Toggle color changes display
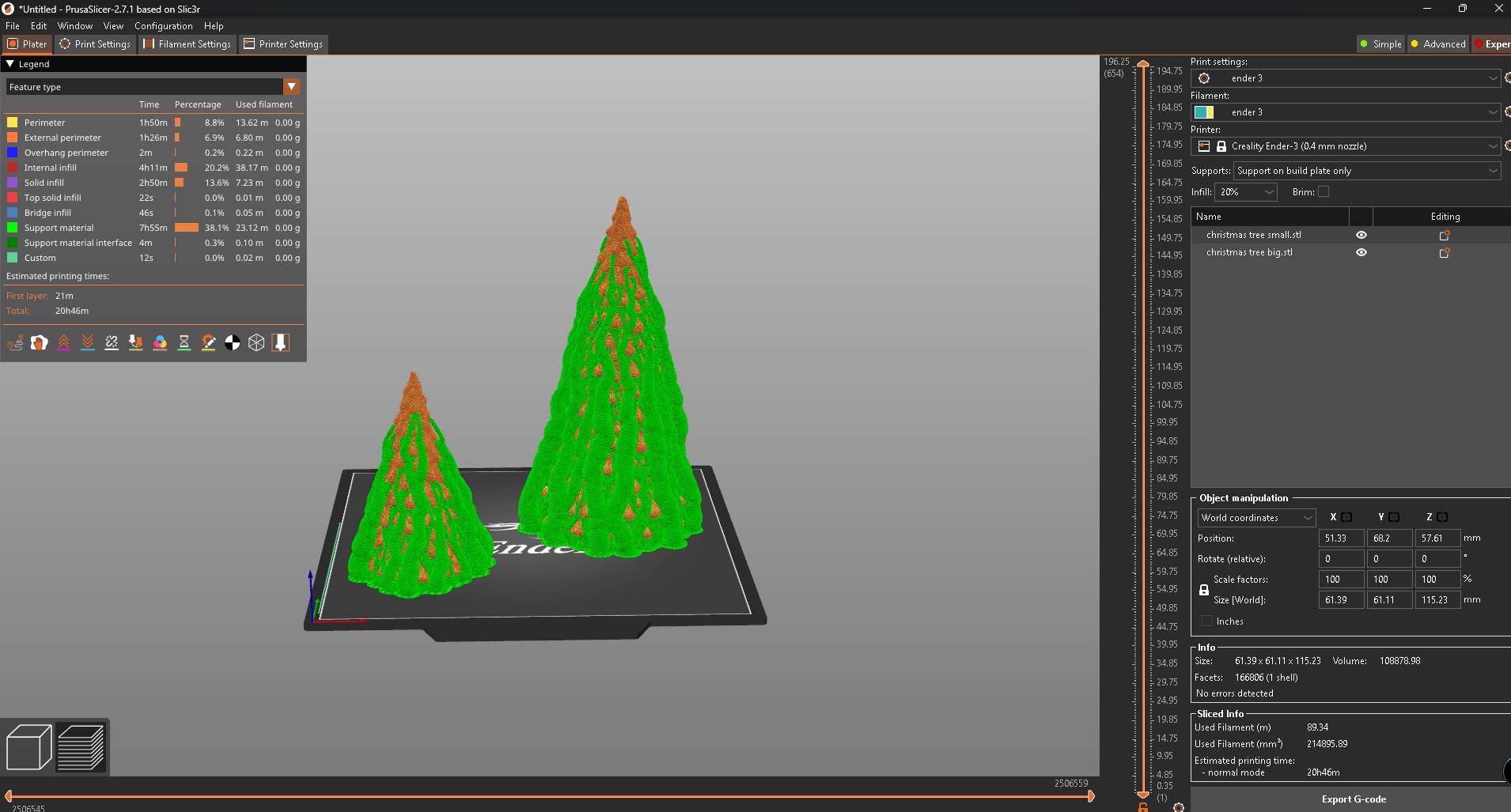 [161, 343]
